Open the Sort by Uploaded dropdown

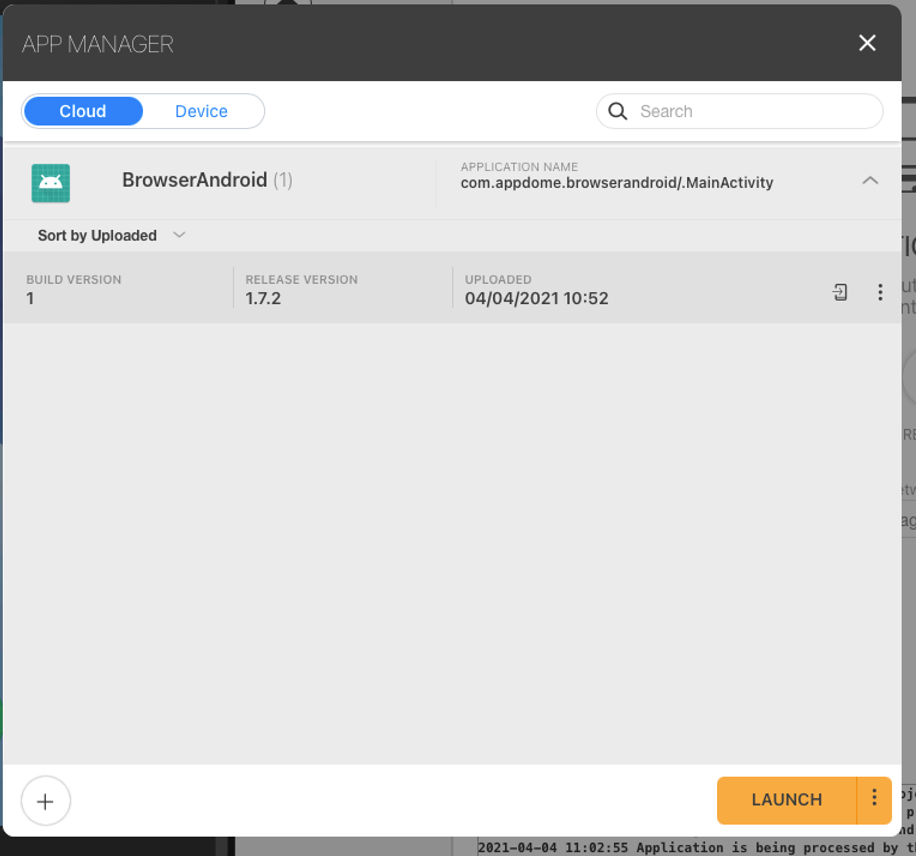98,236
